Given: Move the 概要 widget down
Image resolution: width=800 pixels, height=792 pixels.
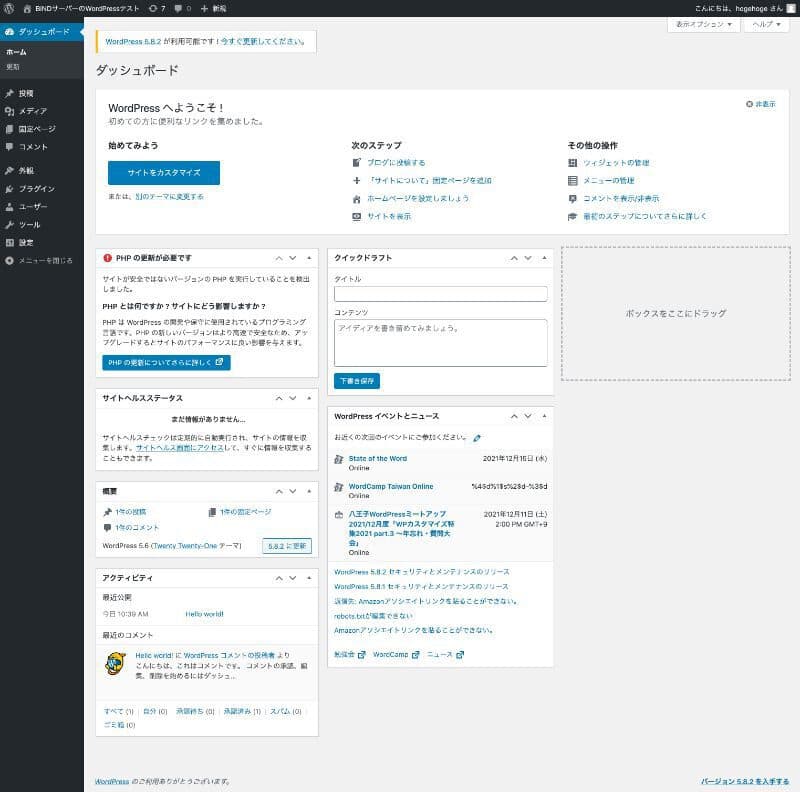Looking at the screenshot, I should point(294,490).
